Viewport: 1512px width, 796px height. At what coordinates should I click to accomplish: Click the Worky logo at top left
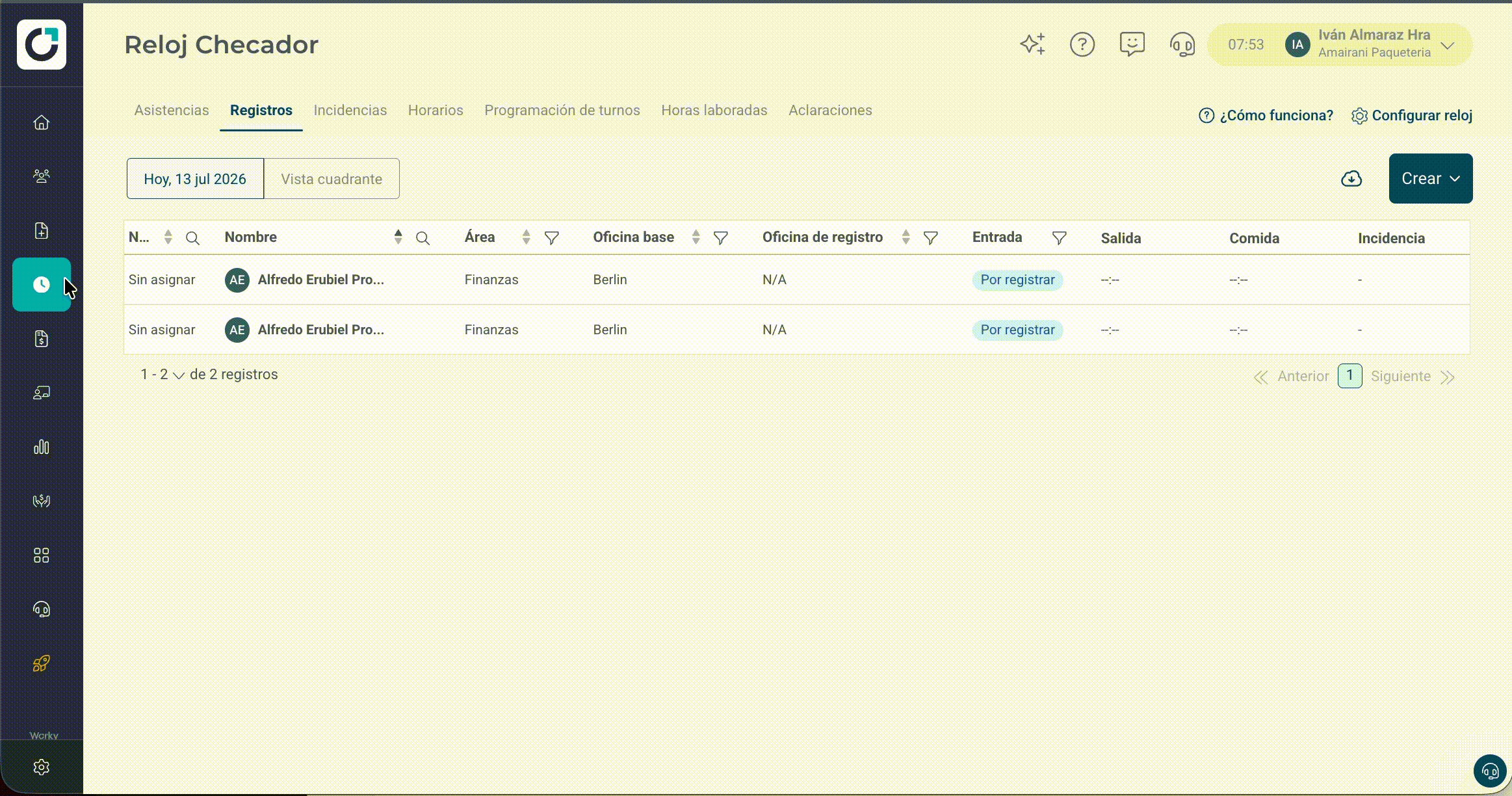tap(42, 44)
